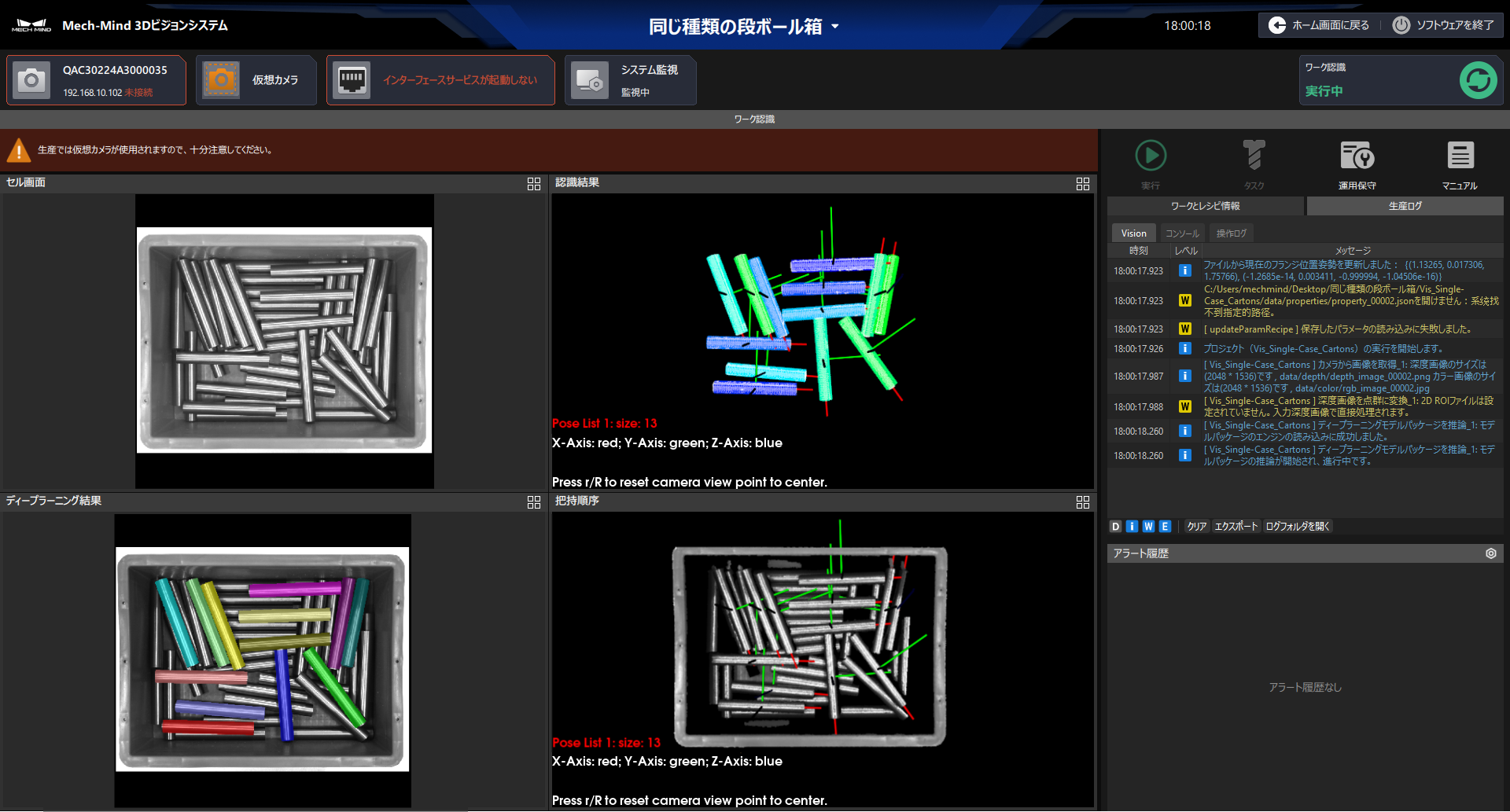Click the メッセージ column header

click(1353, 251)
